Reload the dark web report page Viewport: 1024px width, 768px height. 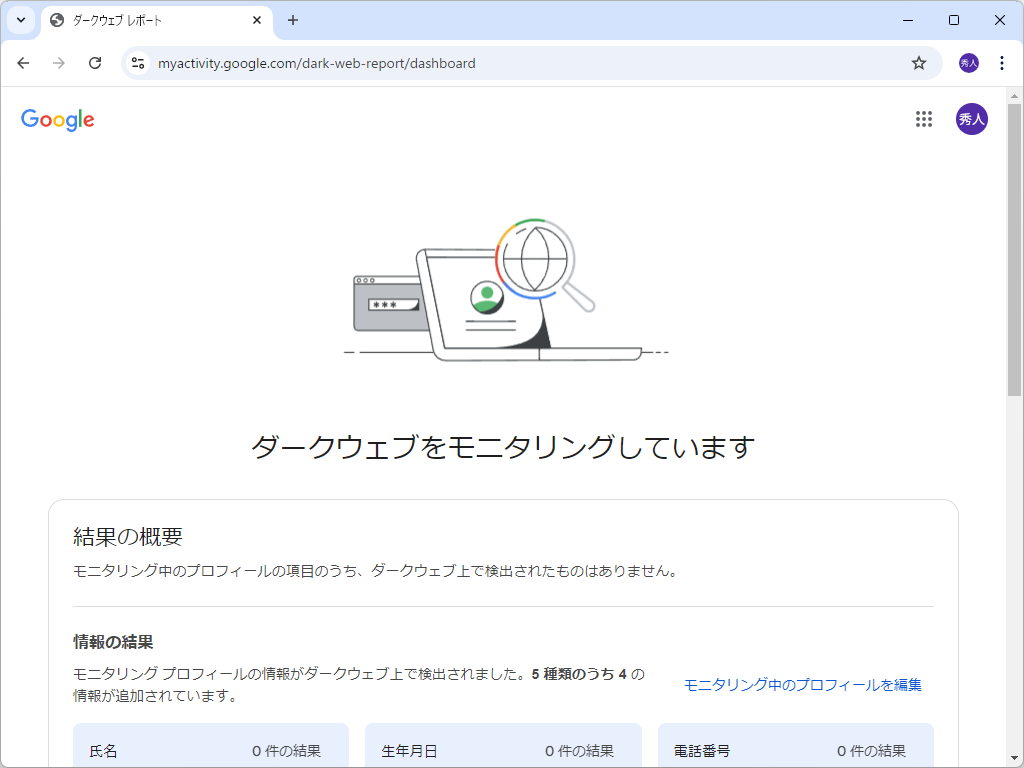coord(95,62)
